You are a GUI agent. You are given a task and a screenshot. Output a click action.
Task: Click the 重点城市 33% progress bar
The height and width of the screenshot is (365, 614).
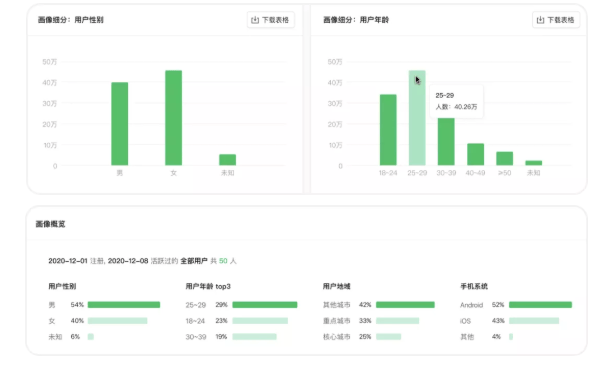pos(397,321)
